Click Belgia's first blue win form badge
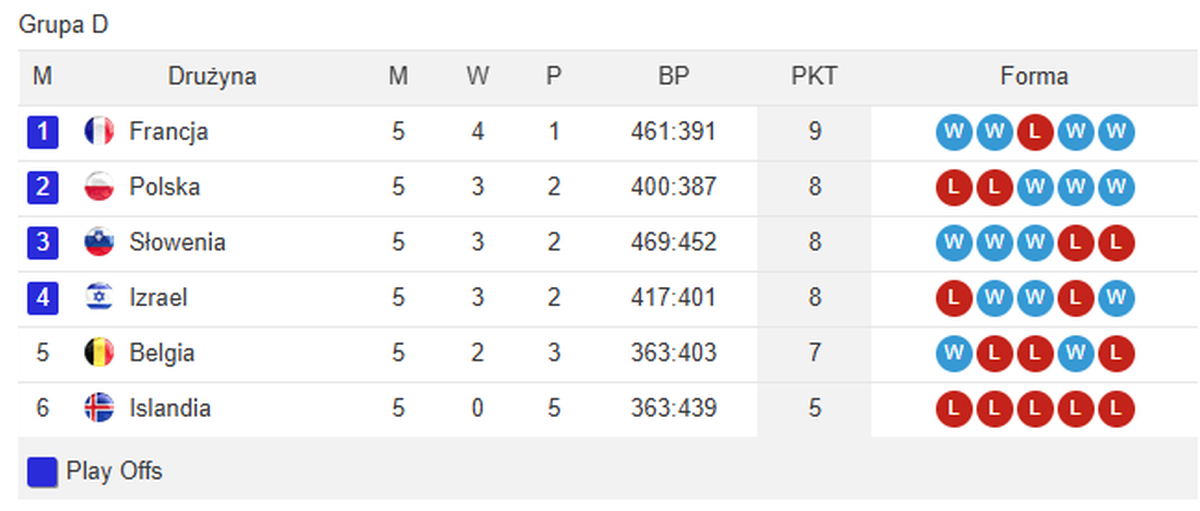 click(952, 353)
